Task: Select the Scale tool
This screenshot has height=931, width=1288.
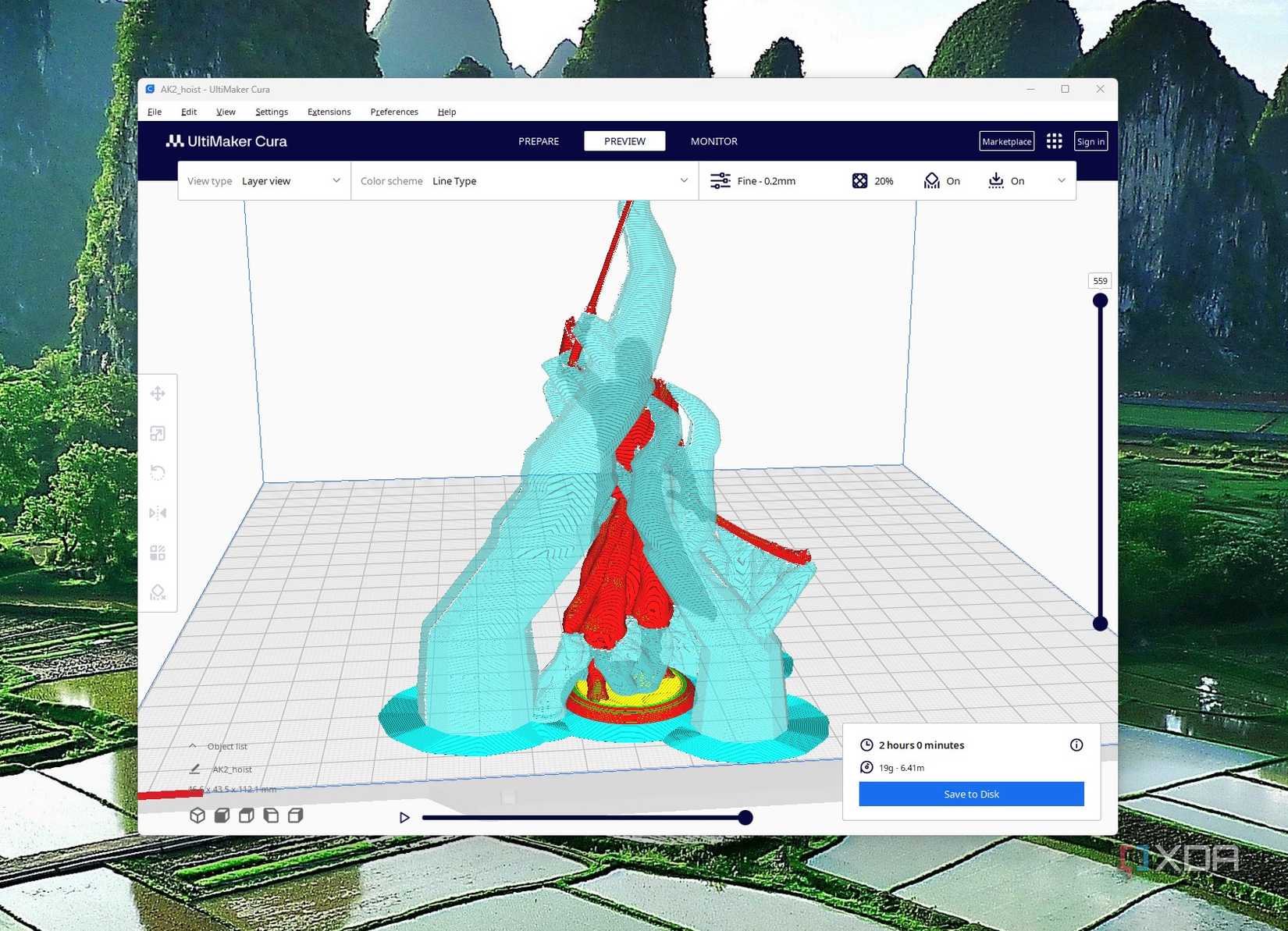Action: (158, 433)
